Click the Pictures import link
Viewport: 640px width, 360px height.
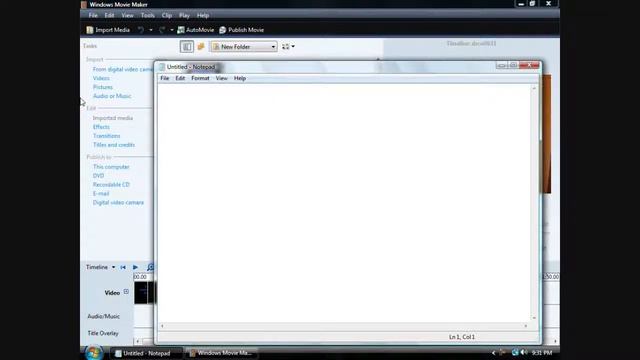pos(102,87)
